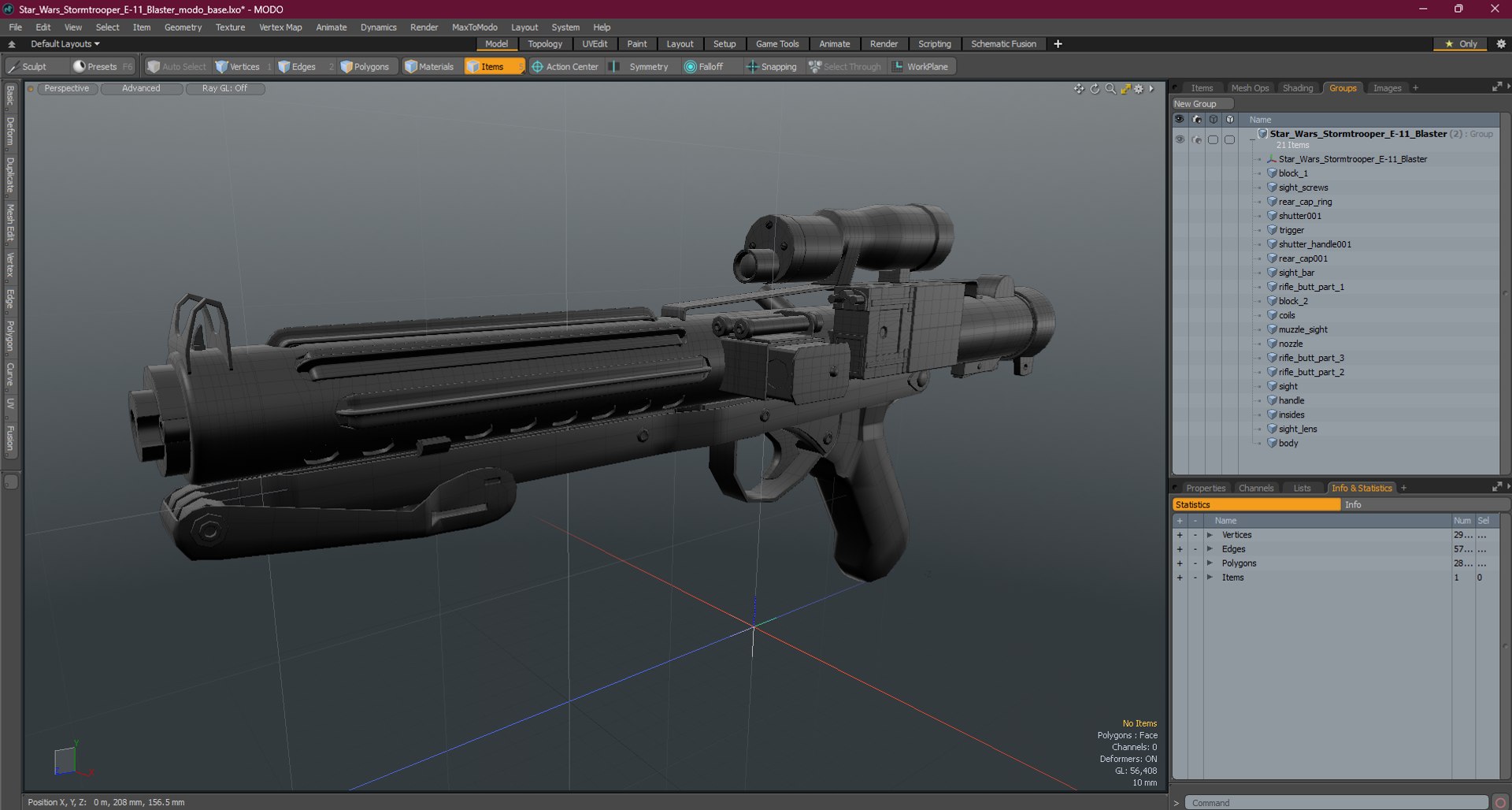
Task: Click the mesh icon next to body
Action: point(1272,443)
